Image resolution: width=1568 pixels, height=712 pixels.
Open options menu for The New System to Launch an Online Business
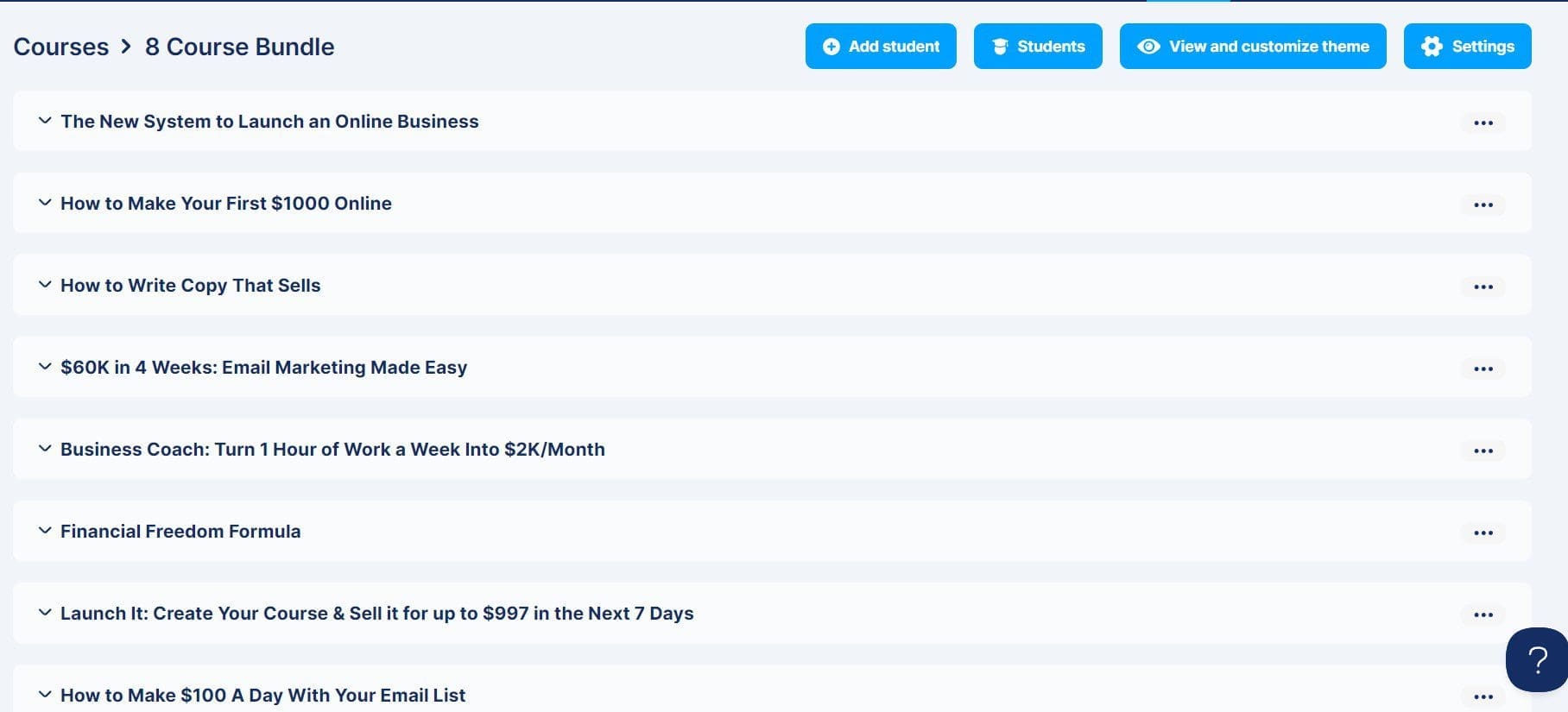[1483, 123]
